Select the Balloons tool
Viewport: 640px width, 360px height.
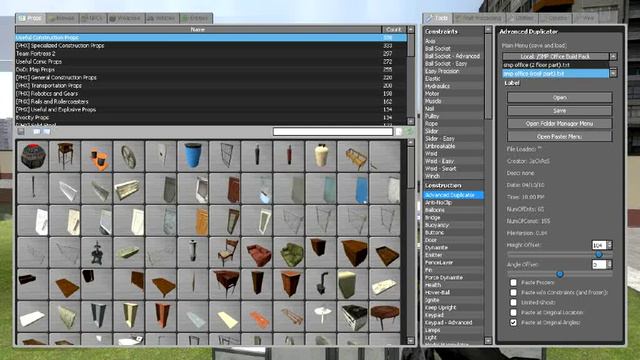[x=453, y=210]
